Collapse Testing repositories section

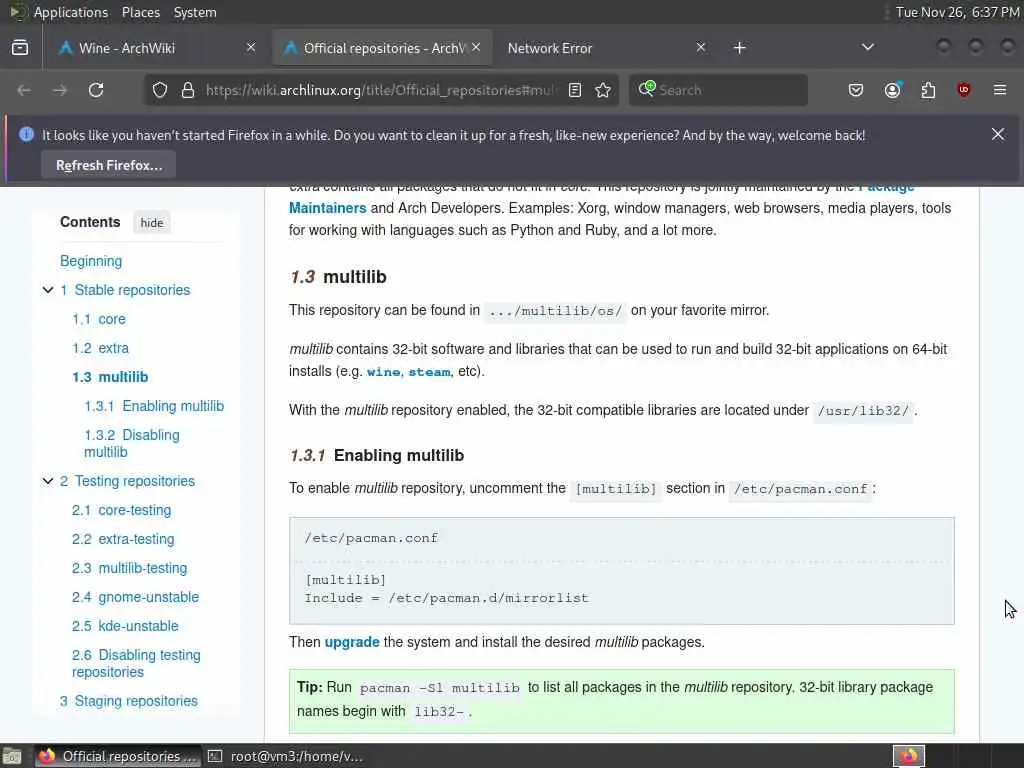[x=48, y=481]
